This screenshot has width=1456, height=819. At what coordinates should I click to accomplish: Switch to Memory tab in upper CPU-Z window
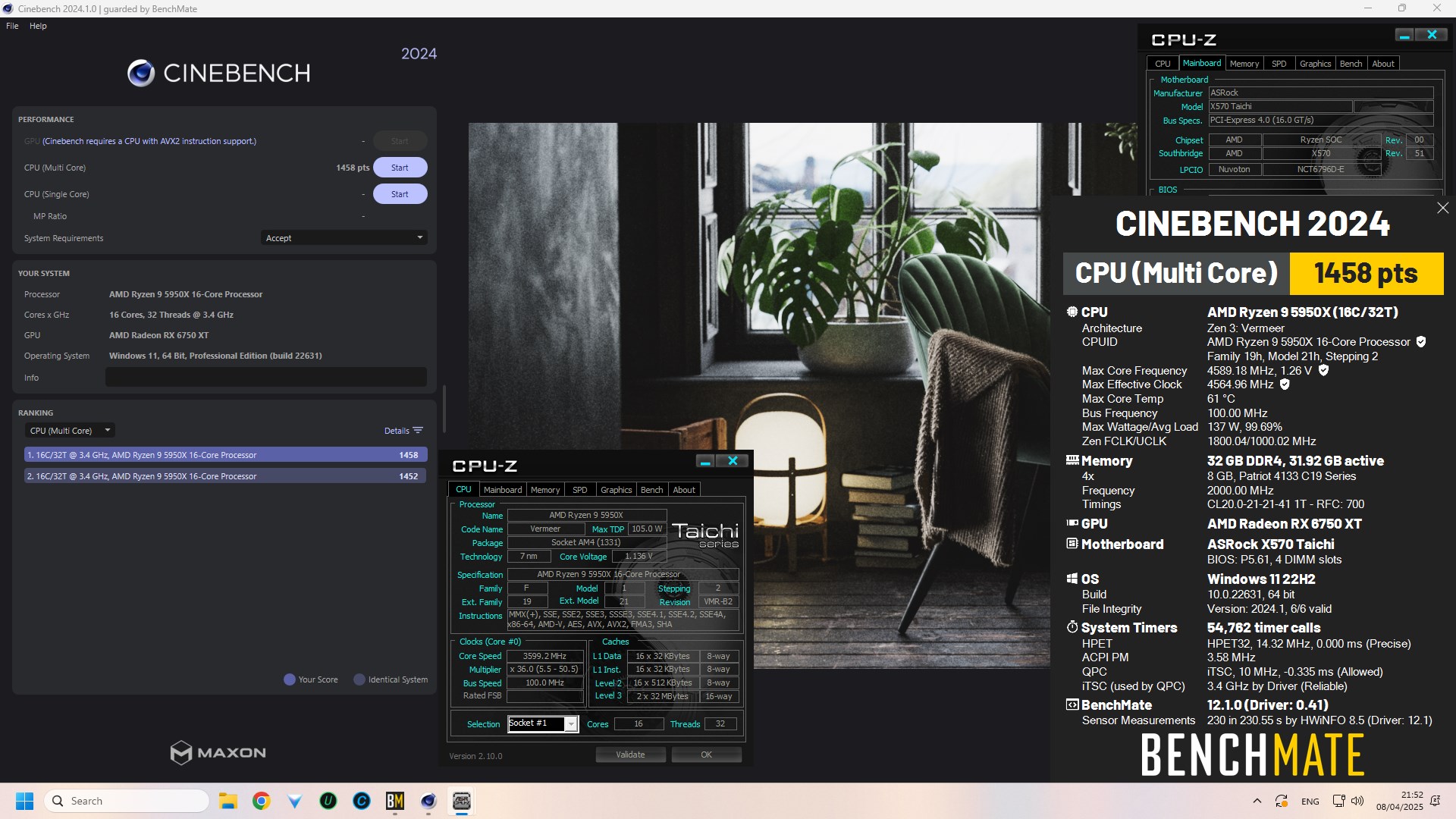coord(1244,64)
